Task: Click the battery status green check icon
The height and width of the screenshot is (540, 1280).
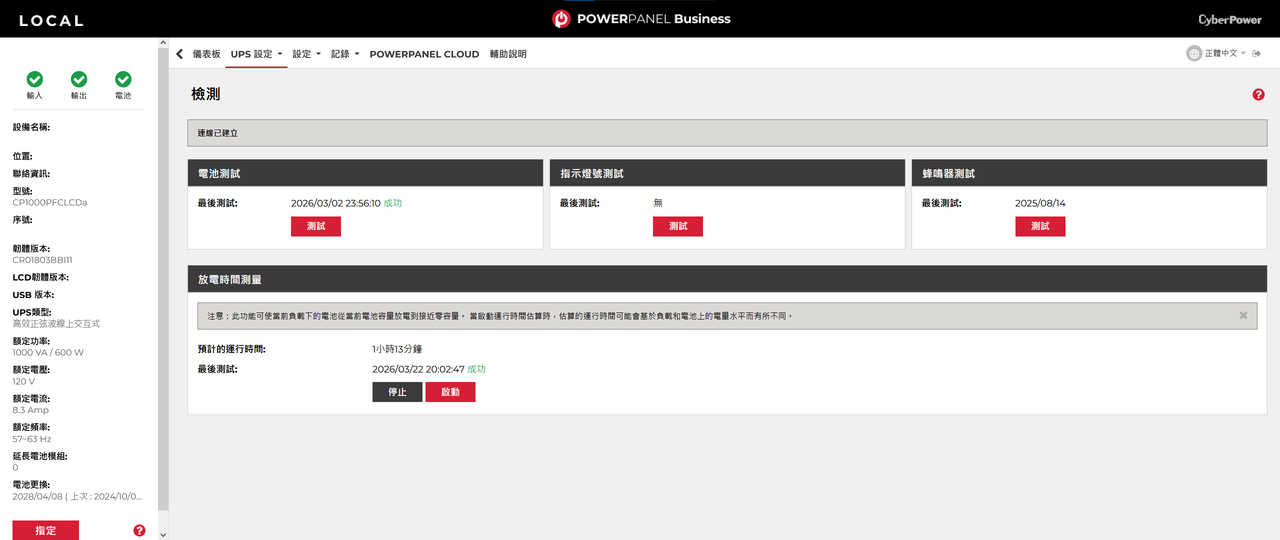Action: coord(123,79)
